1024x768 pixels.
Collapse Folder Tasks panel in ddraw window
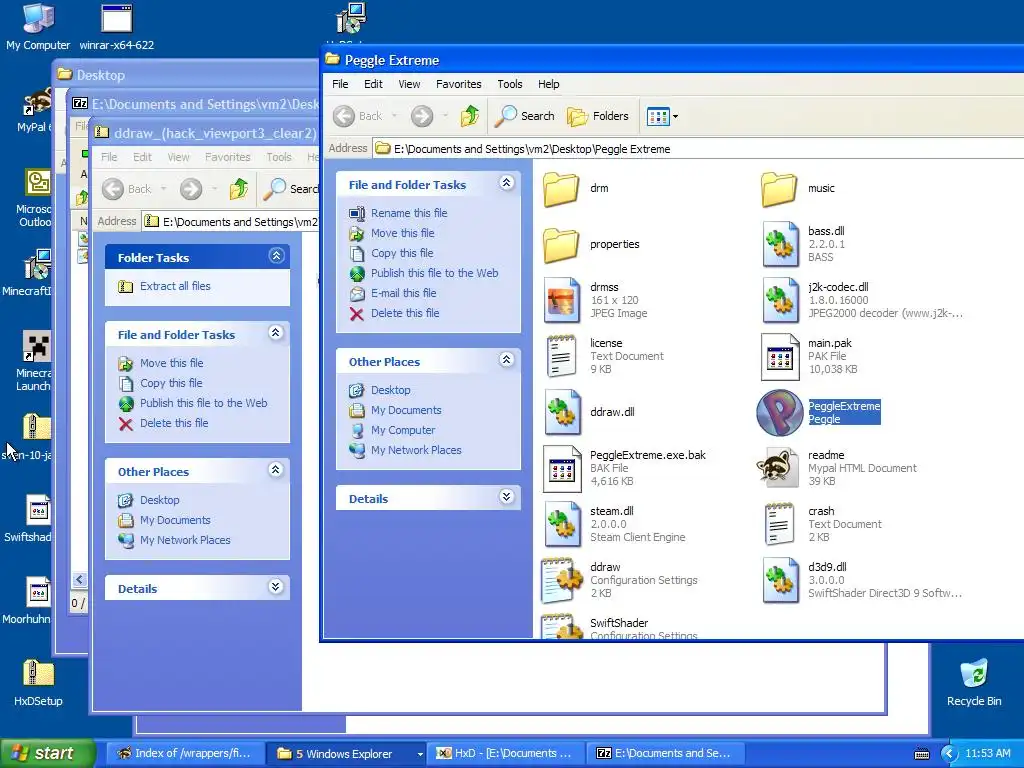tap(276, 255)
